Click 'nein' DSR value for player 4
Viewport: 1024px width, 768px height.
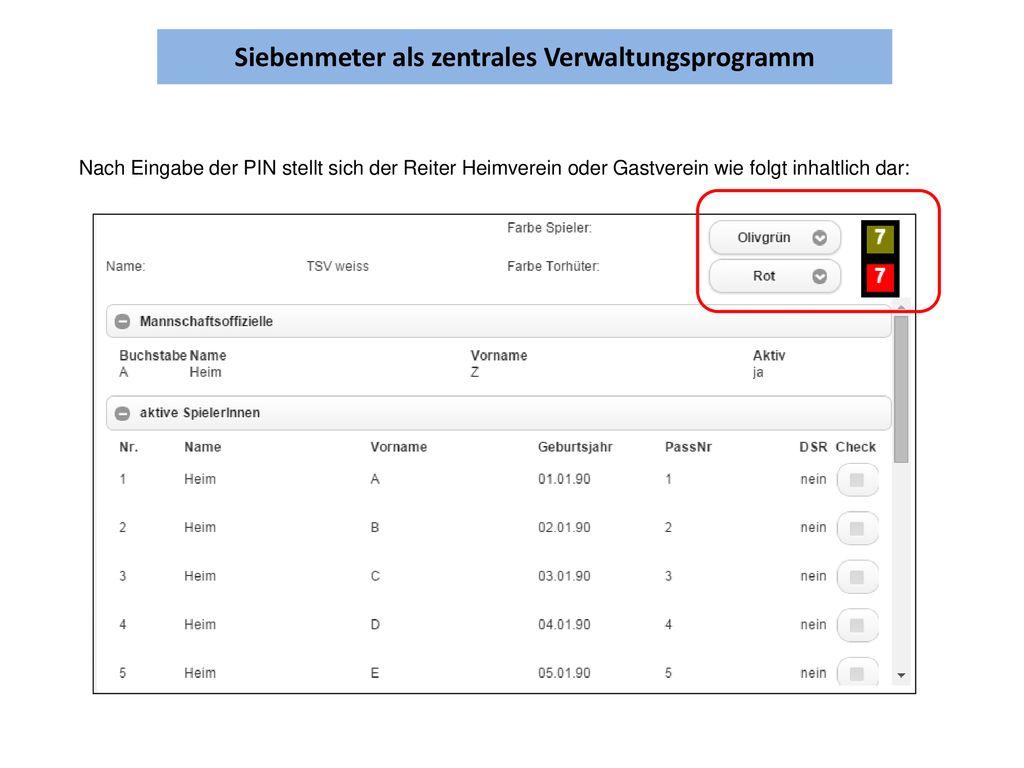click(x=813, y=625)
